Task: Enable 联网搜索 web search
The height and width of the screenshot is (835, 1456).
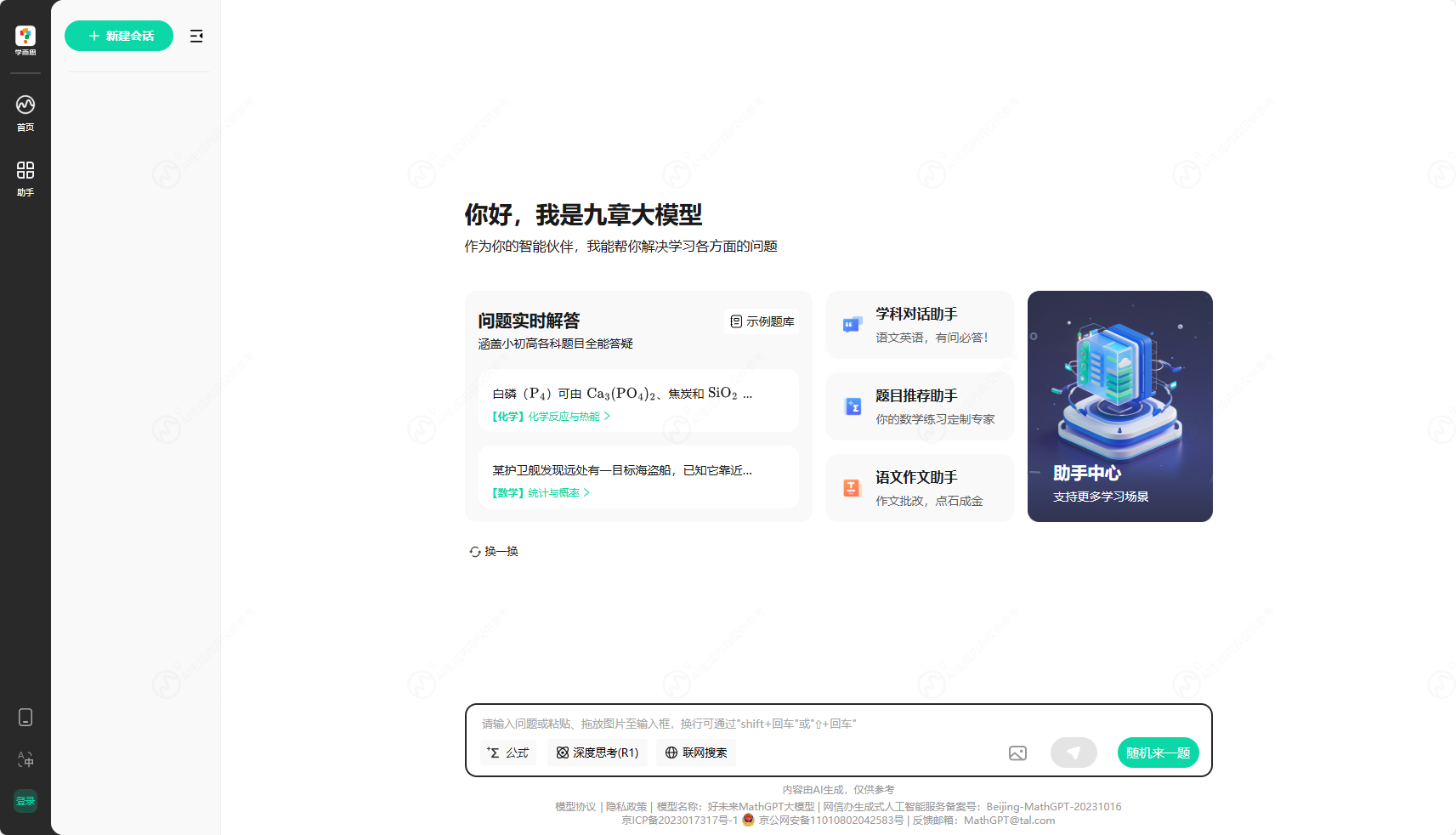Action: (696, 753)
